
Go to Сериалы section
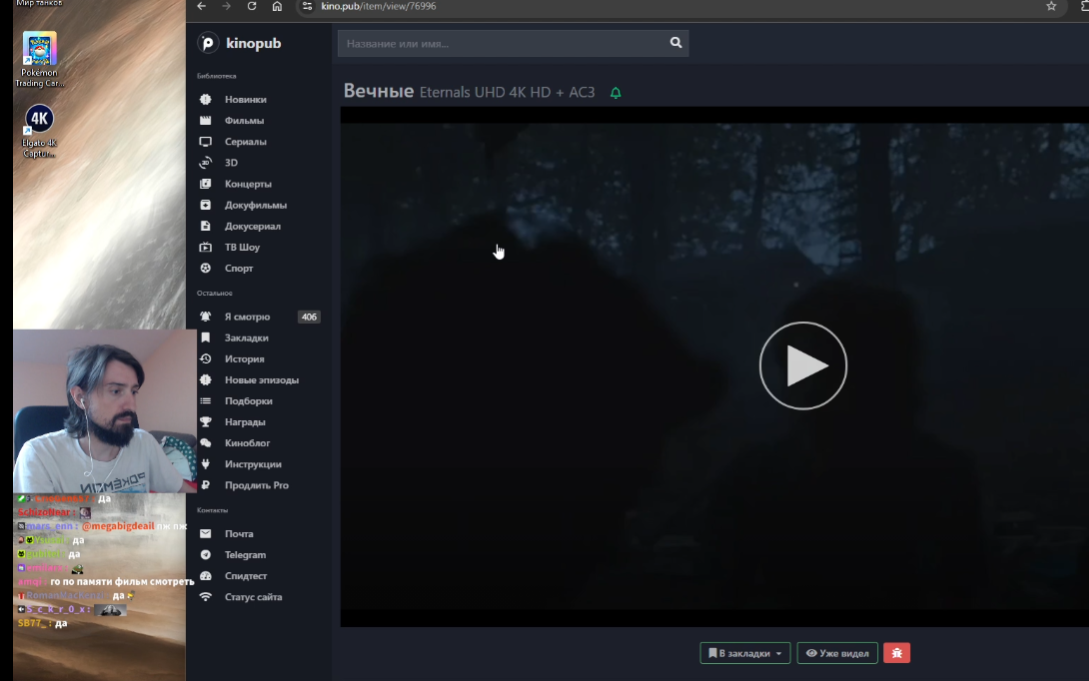point(245,142)
